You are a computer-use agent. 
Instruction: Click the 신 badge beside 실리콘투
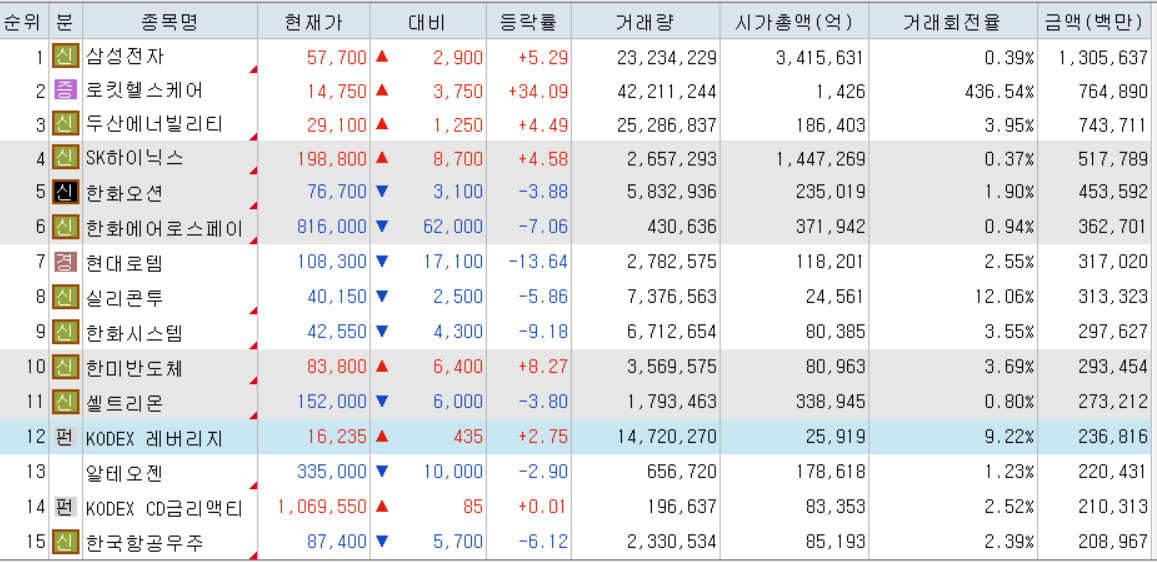pos(66,296)
